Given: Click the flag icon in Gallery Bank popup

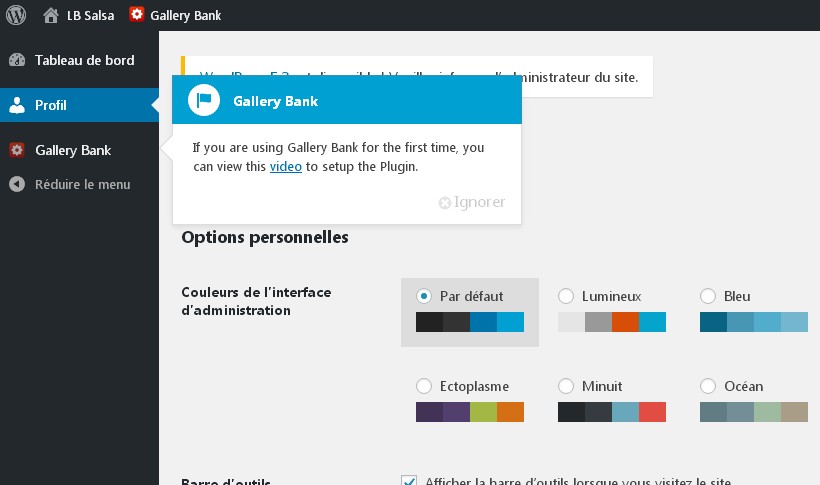Looking at the screenshot, I should (x=203, y=100).
